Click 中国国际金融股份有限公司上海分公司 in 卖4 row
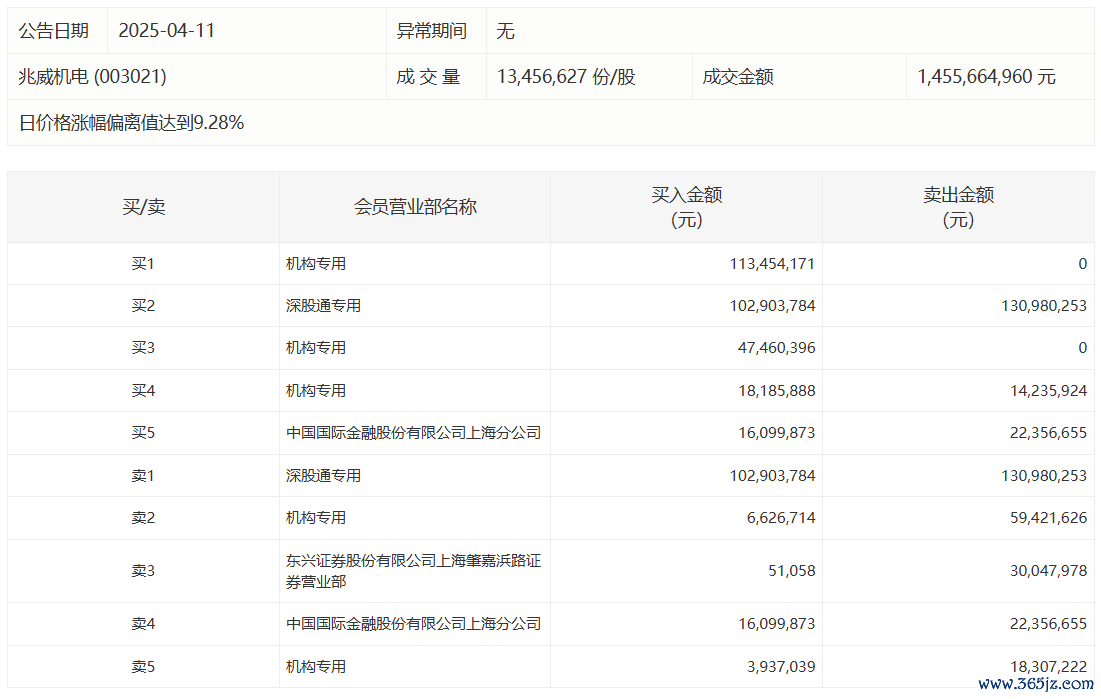This screenshot has height=699, width=1101. coord(414,624)
